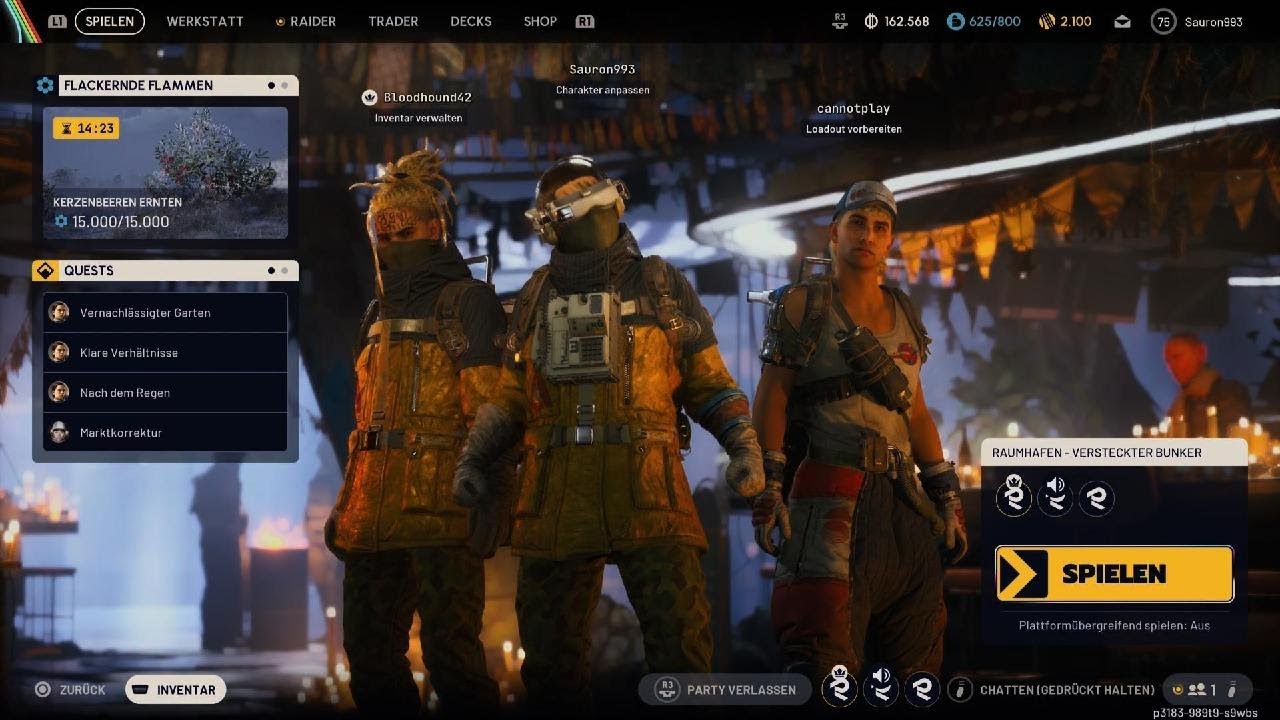The image size is (1280, 720).
Task: Click the QUESTS panel header icon
Action: [x=45, y=270]
